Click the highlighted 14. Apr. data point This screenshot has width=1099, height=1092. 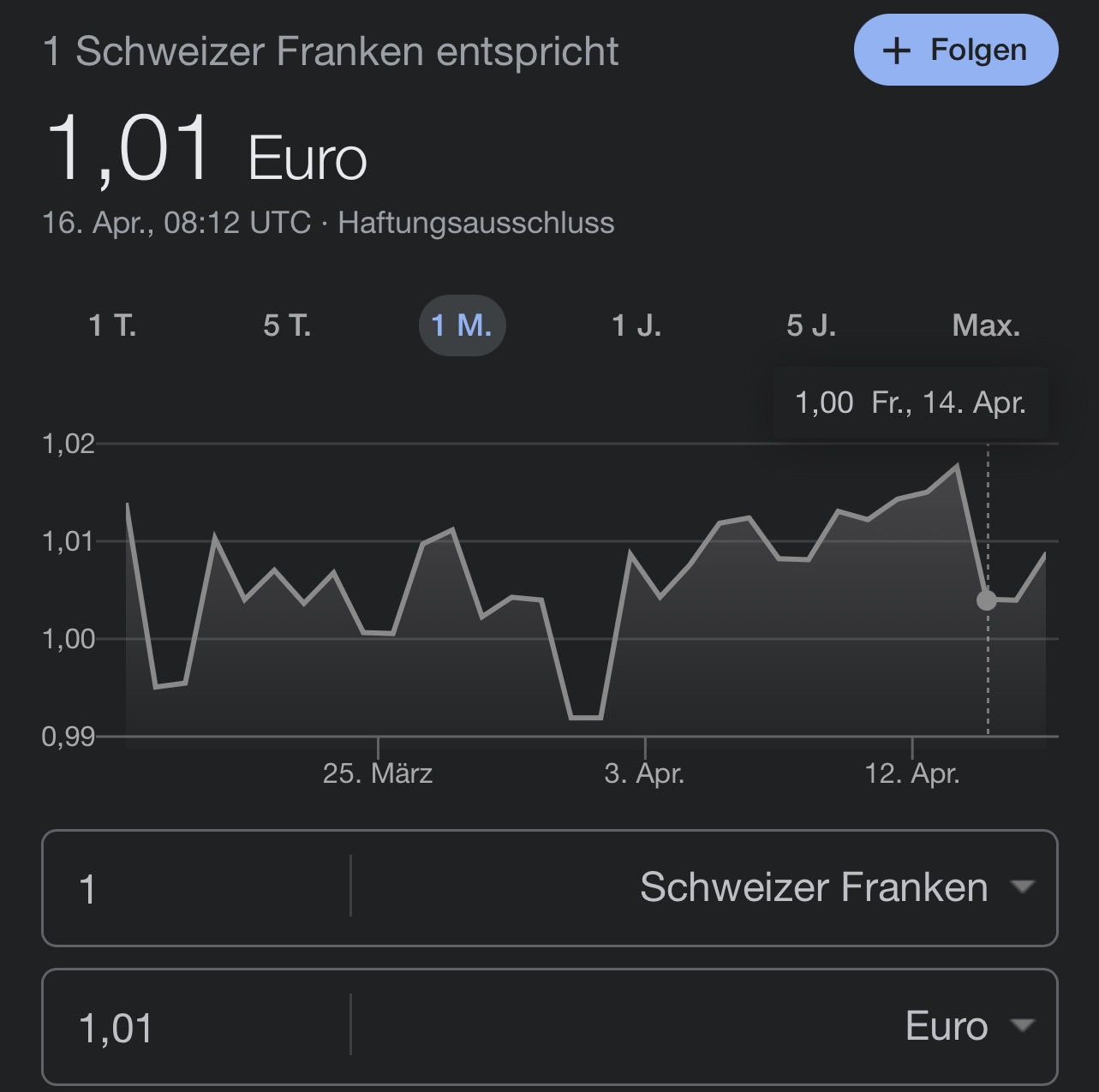[987, 600]
